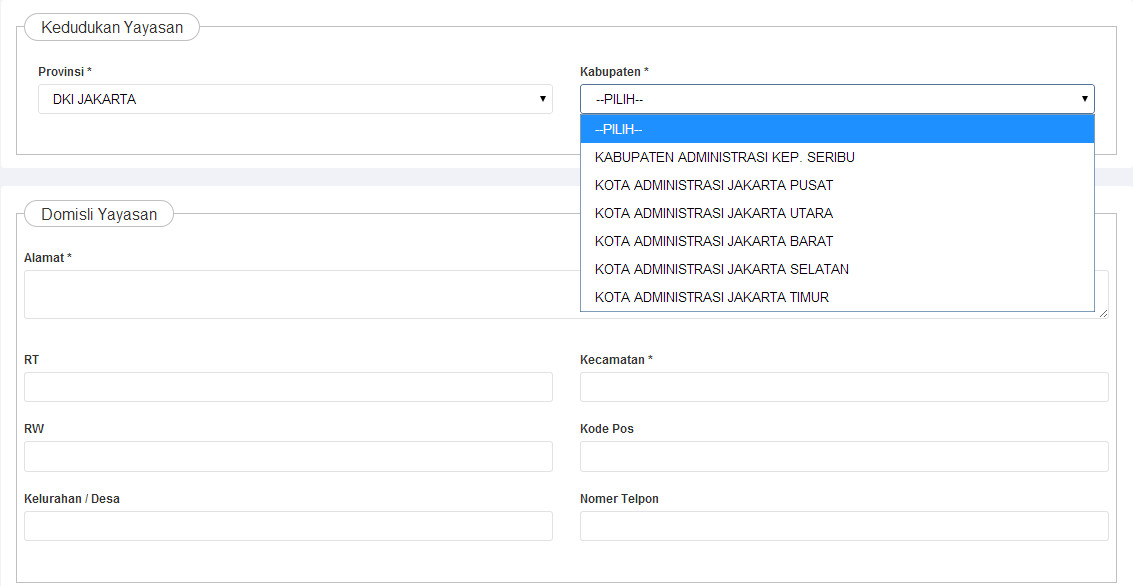This screenshot has width=1133, height=586.
Task: Click the Kedudukan Yayasan section heading
Action: (x=112, y=28)
